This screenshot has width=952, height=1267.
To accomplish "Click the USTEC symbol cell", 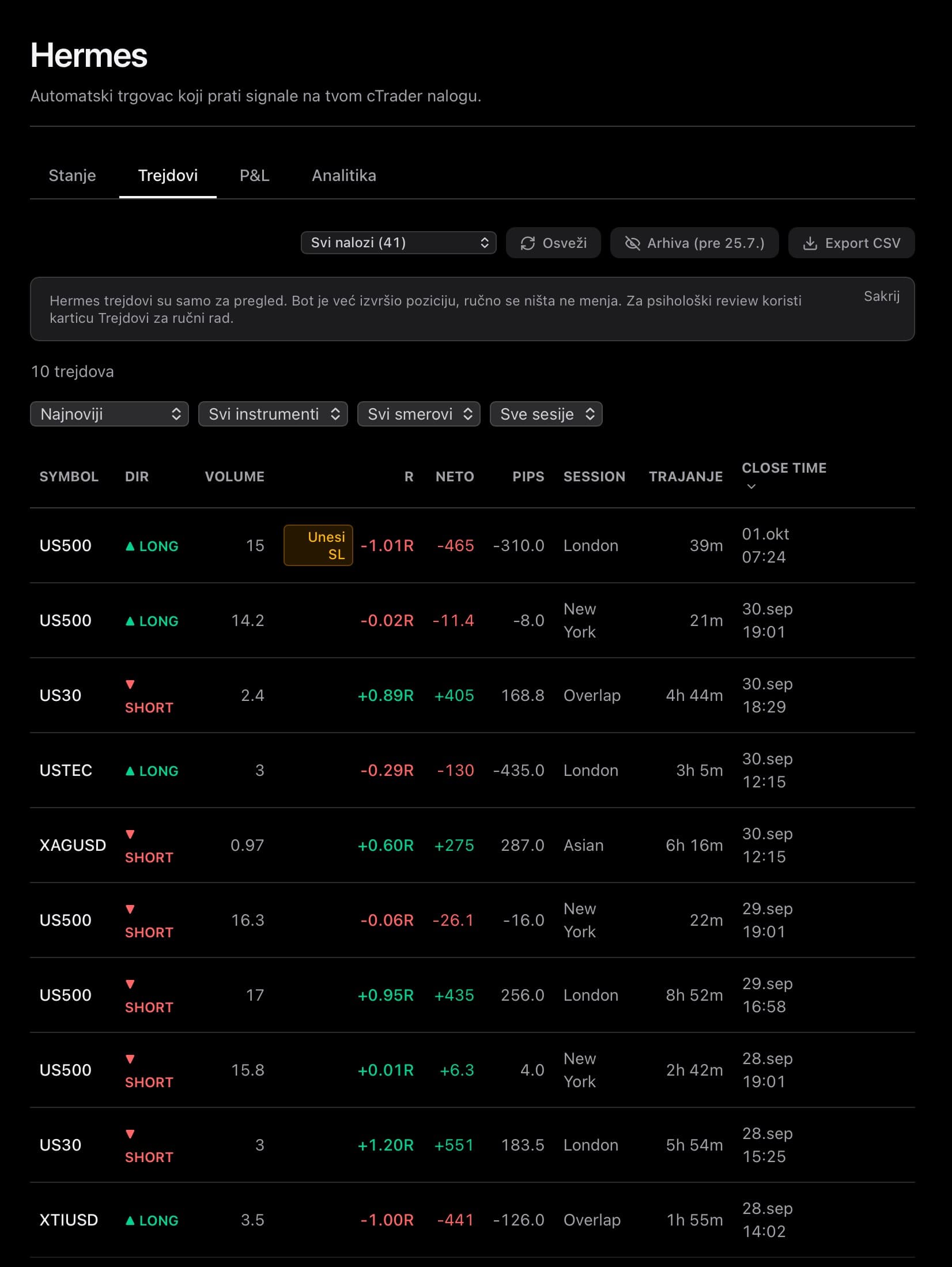I will pyautogui.click(x=66, y=770).
